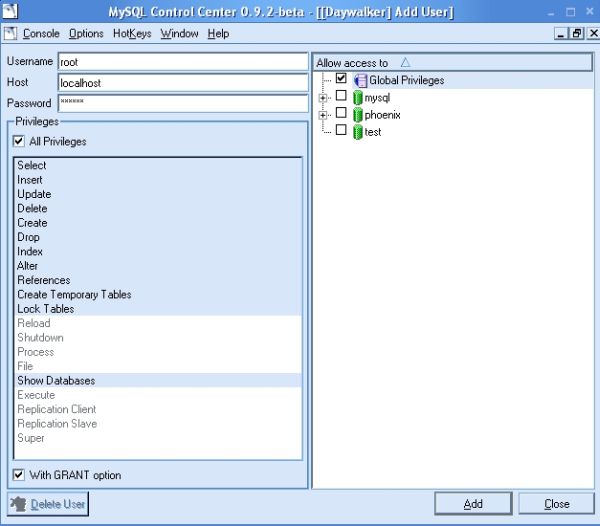Expand the mysql tree node

tap(323, 98)
